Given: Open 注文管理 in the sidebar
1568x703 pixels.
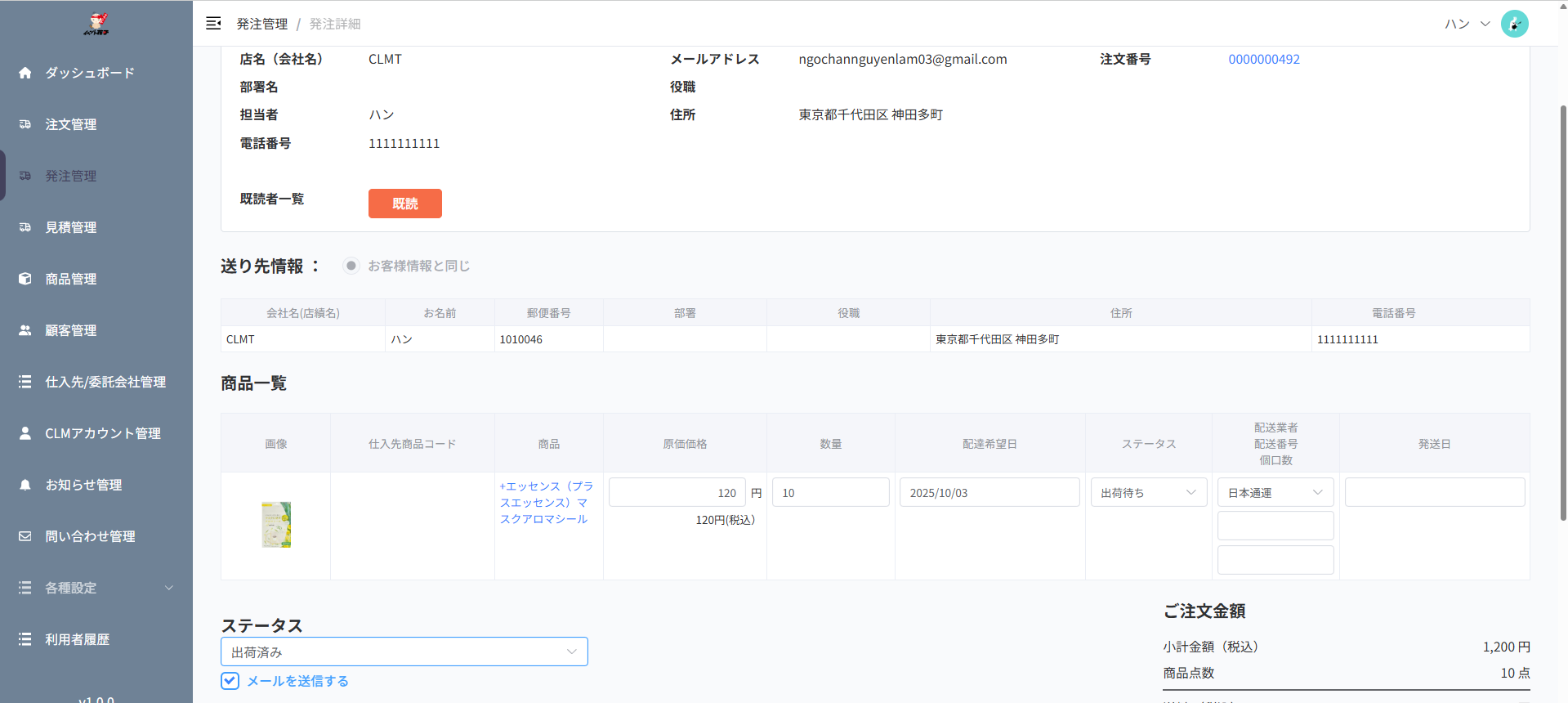Looking at the screenshot, I should (71, 124).
